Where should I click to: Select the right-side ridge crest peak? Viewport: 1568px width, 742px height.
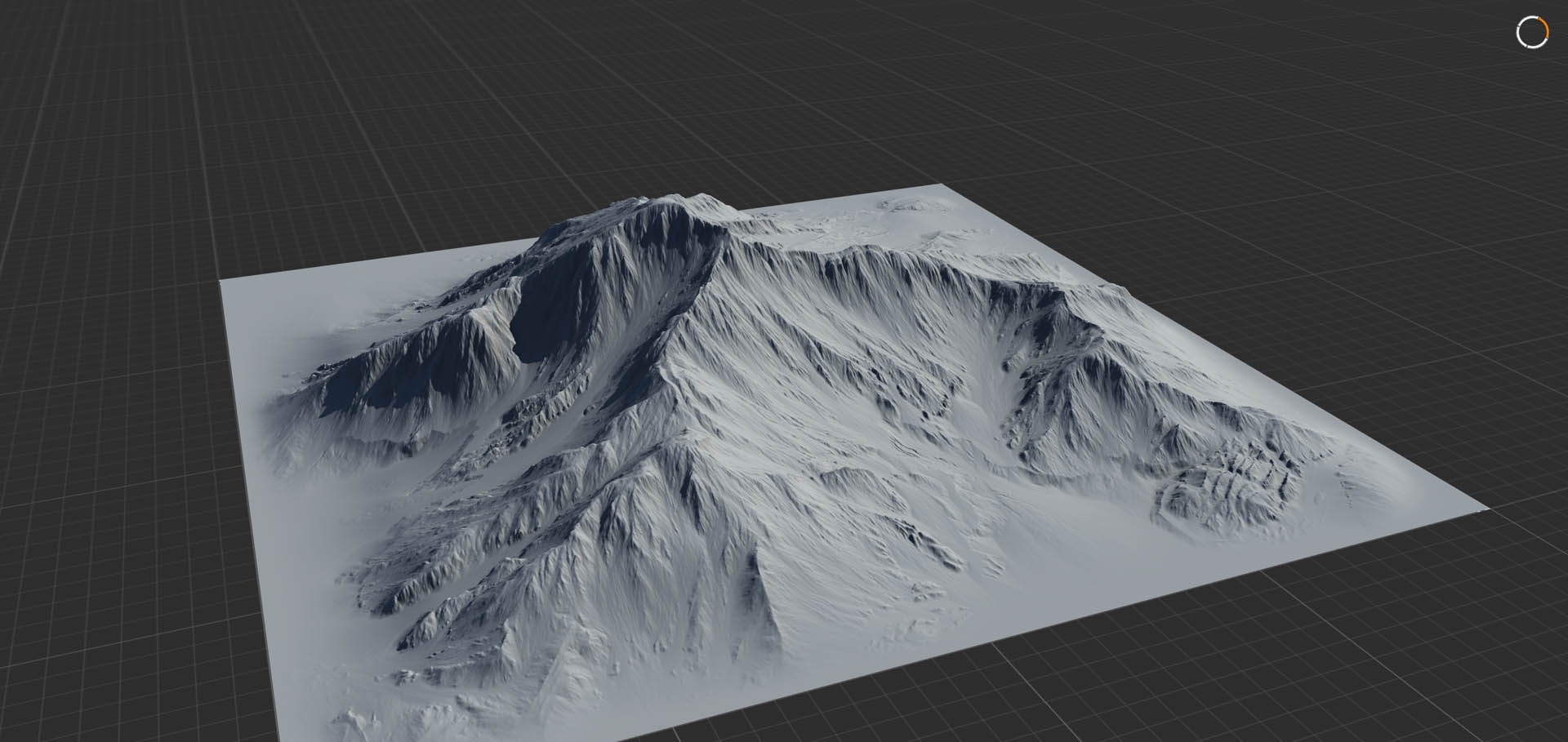click(x=1053, y=292)
